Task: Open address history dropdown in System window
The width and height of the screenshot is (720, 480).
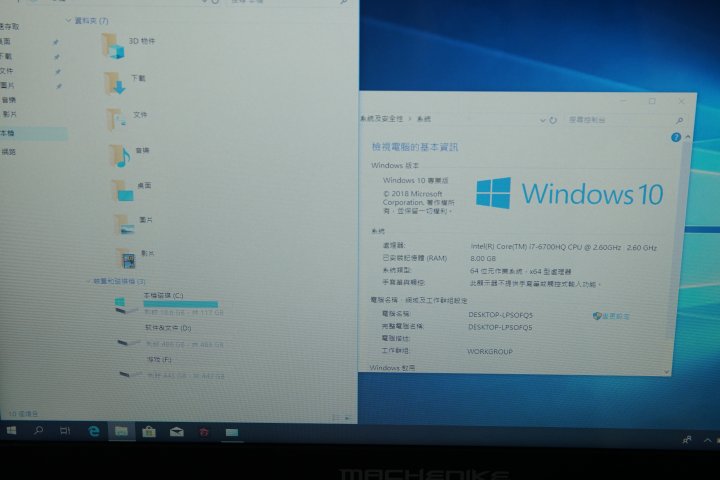Action: [542, 120]
